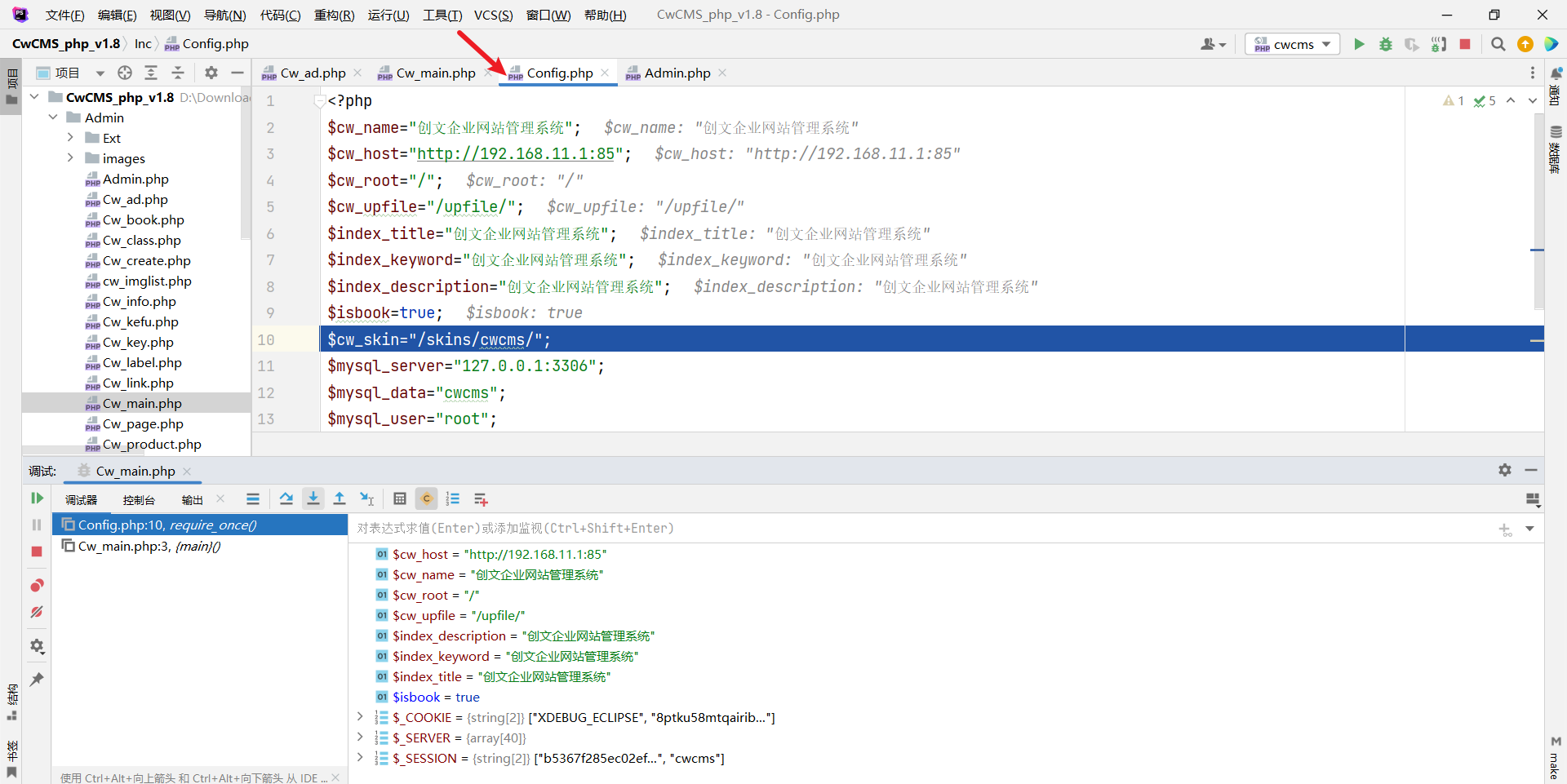Open the Evaluate Expression calculator icon
This screenshot has height=784, width=1567.
[399, 499]
